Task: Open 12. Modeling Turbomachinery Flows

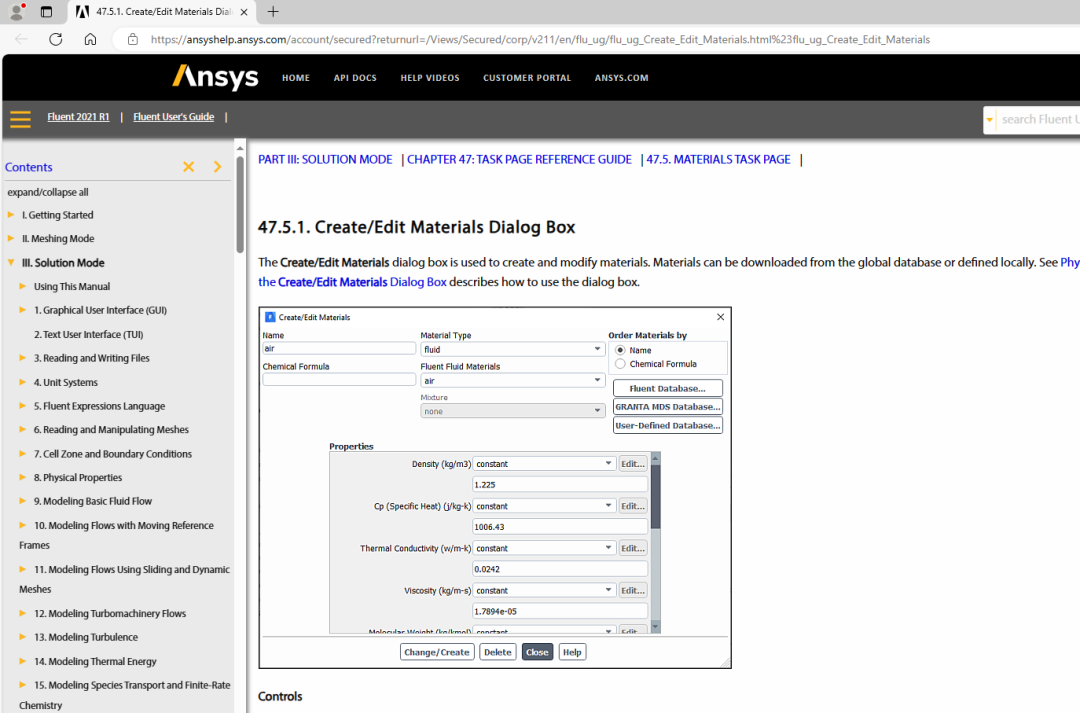Action: point(110,613)
